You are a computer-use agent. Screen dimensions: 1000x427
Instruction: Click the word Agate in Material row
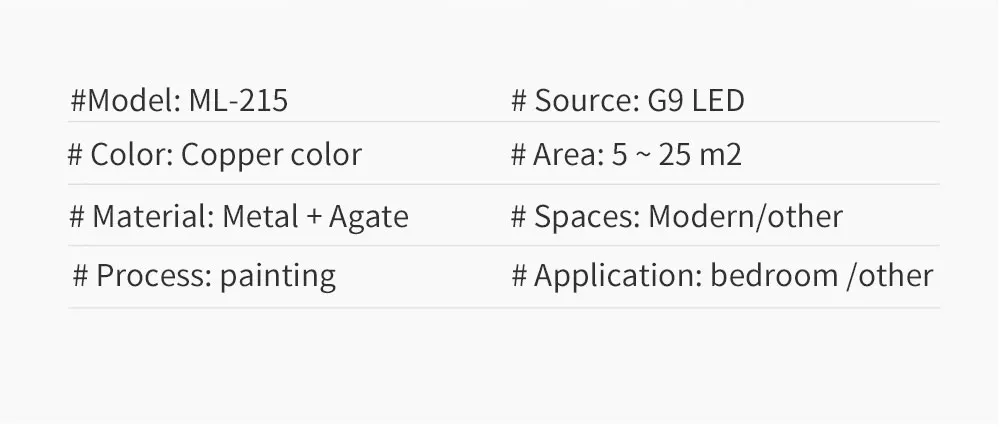click(x=369, y=218)
